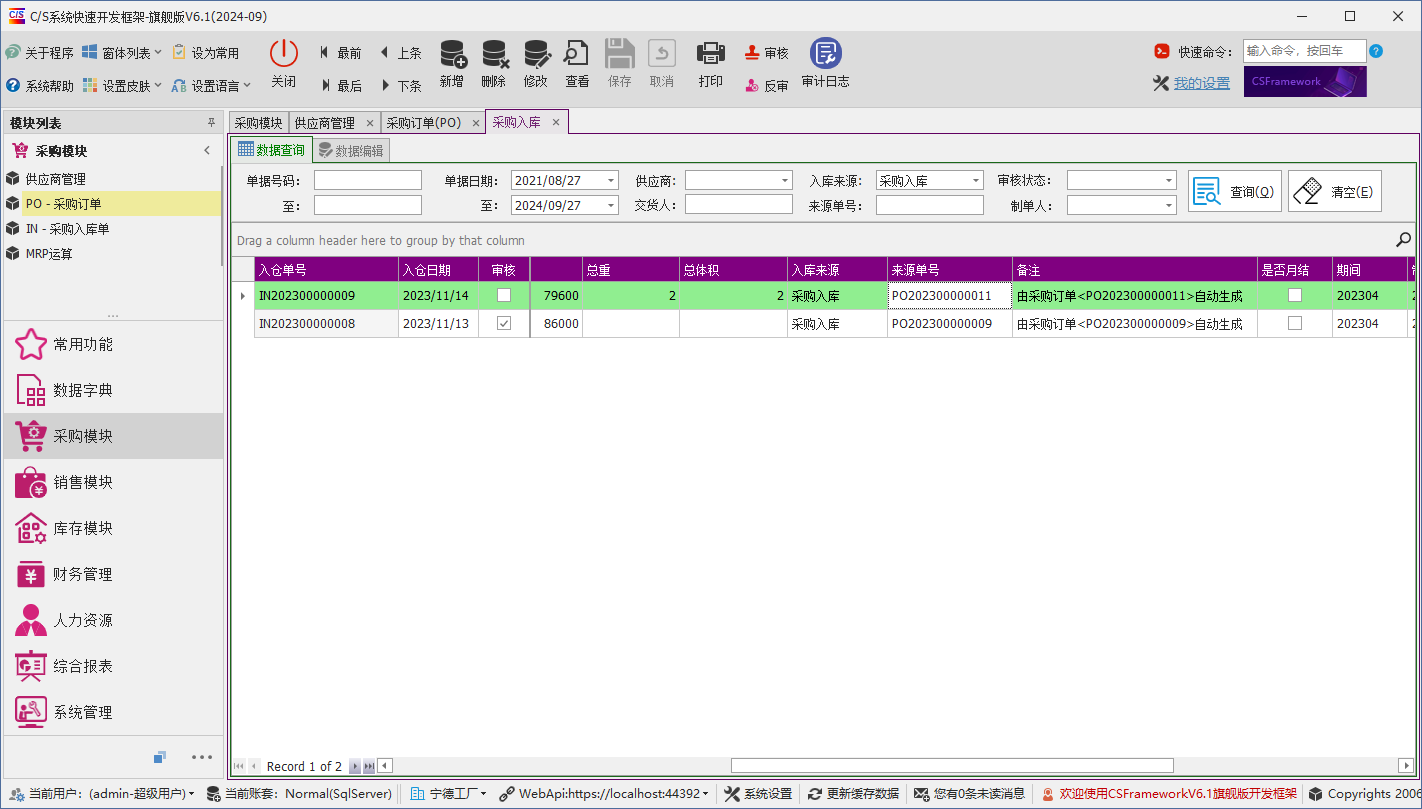Open 系统帮助 system help
Viewport: 1422px width, 809px height.
point(39,86)
